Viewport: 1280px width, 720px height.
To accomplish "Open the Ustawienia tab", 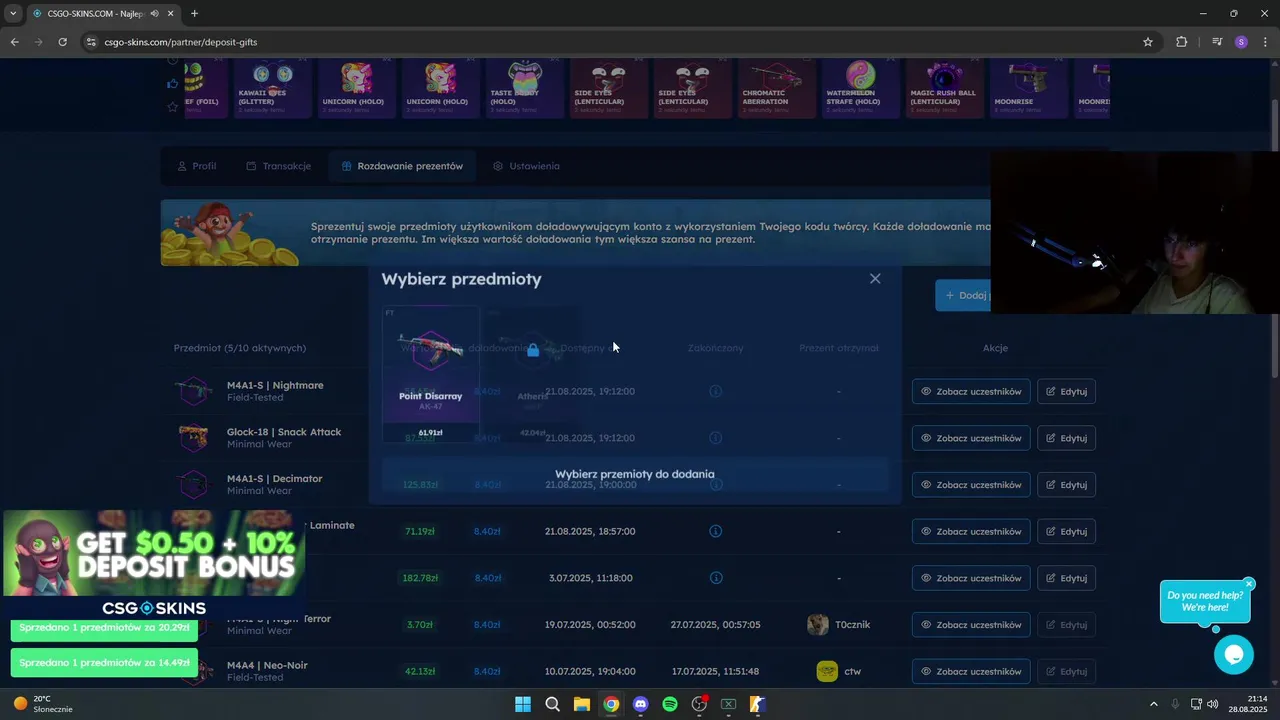I will pos(526,166).
